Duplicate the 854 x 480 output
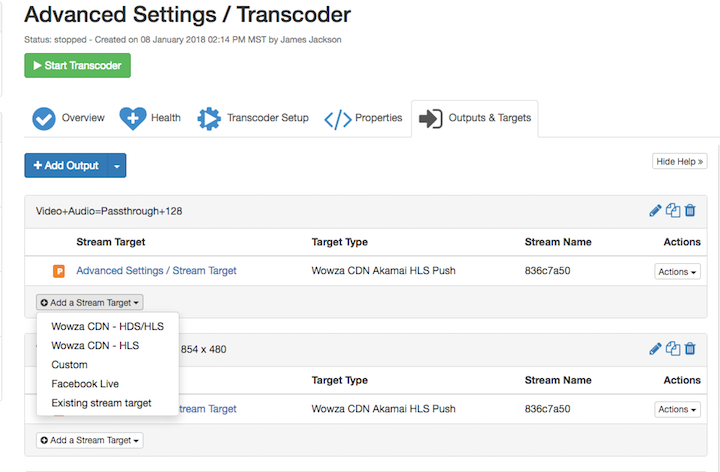The image size is (720, 472). click(x=673, y=349)
